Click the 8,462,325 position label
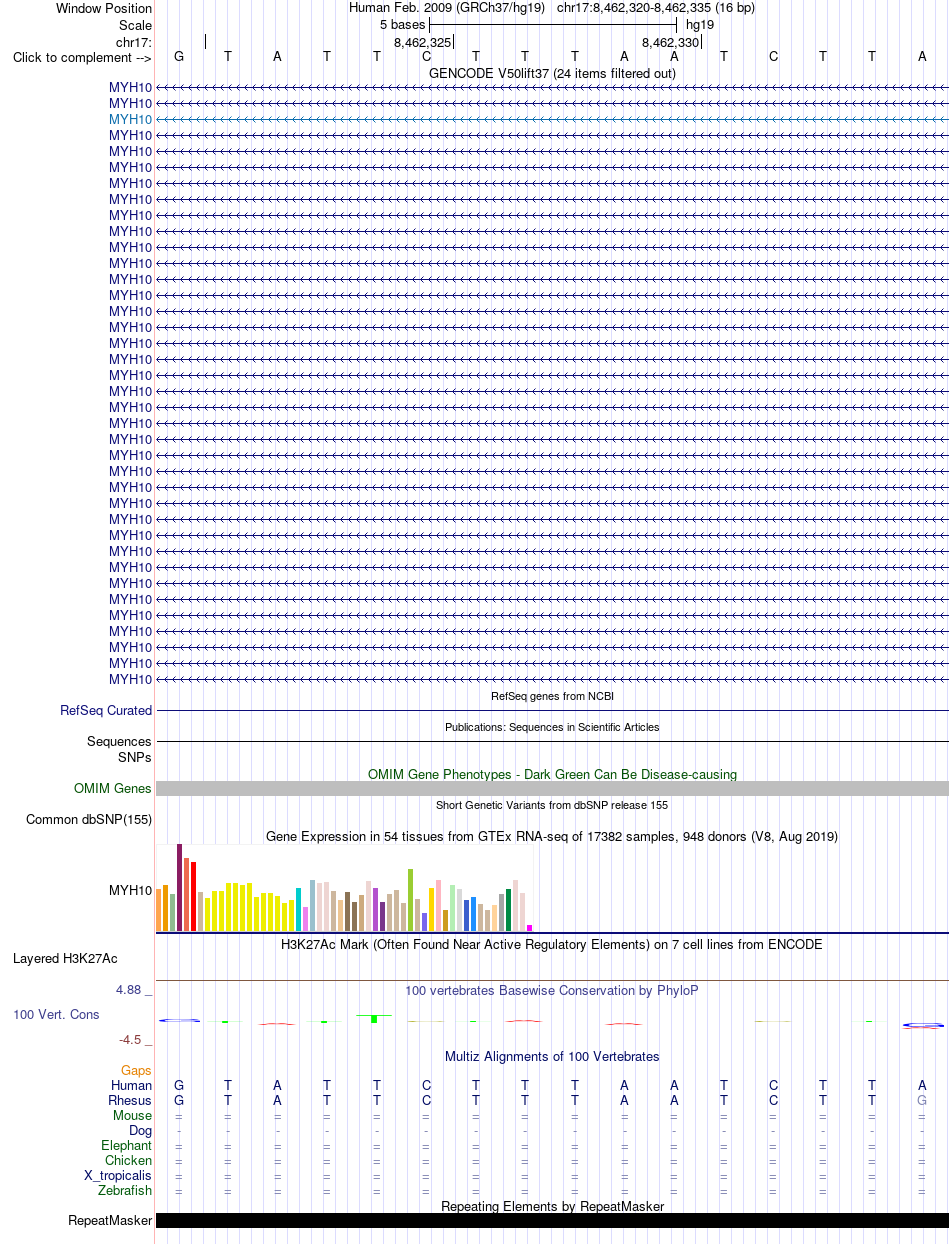Screen dimensions: 950x1244 click(422, 42)
